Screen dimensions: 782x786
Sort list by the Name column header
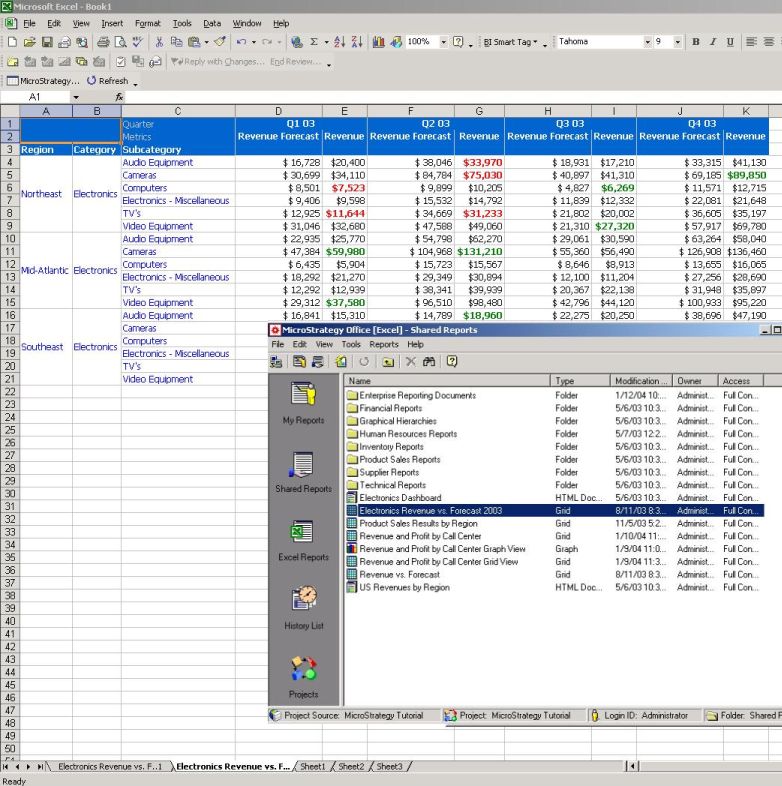point(447,381)
